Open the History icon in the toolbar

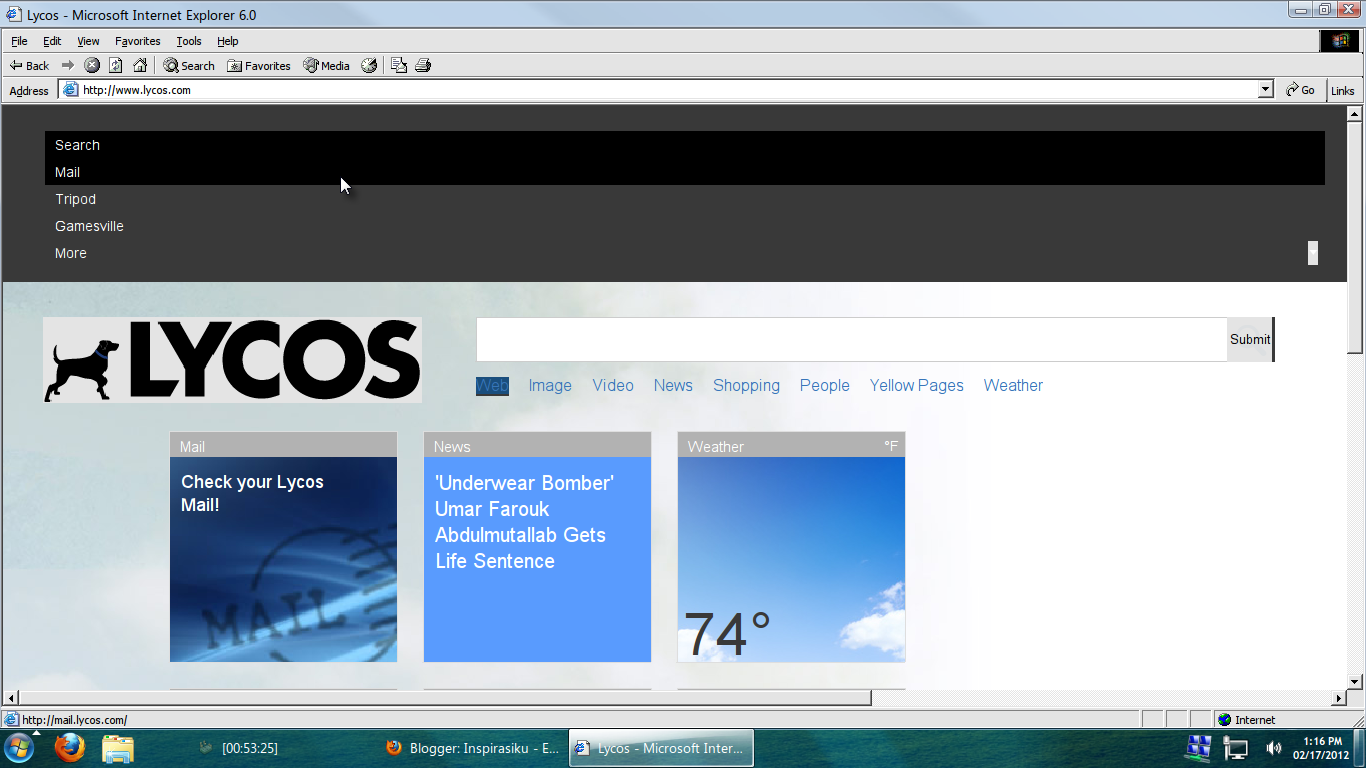tap(369, 65)
